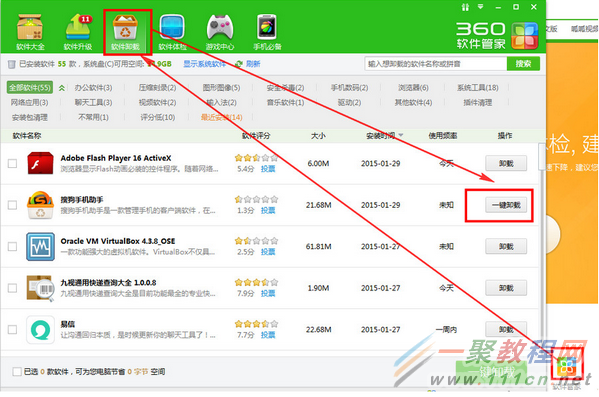Open 软件升级 upgrade icon with badge
The height and width of the screenshot is (397, 599).
tap(78, 32)
